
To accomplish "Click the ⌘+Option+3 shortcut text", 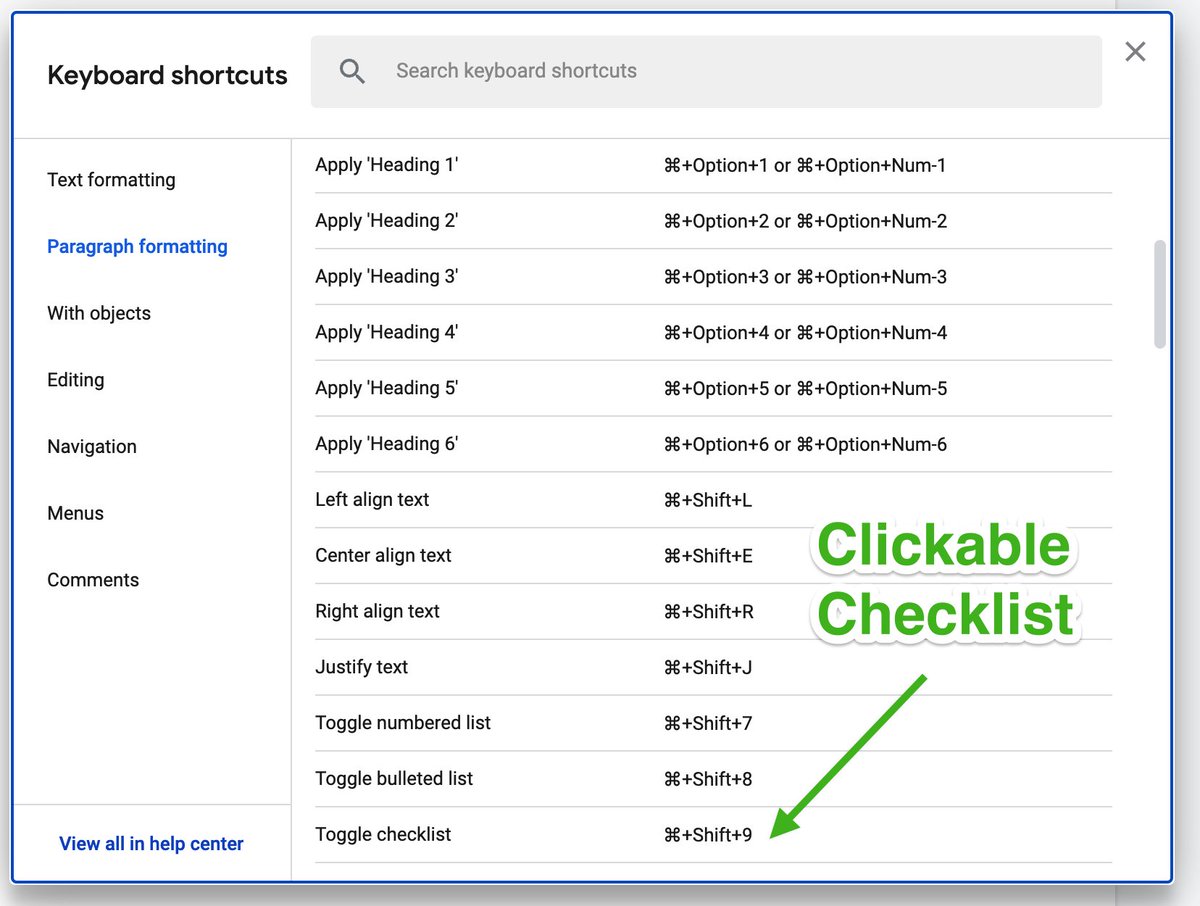I will (x=716, y=277).
